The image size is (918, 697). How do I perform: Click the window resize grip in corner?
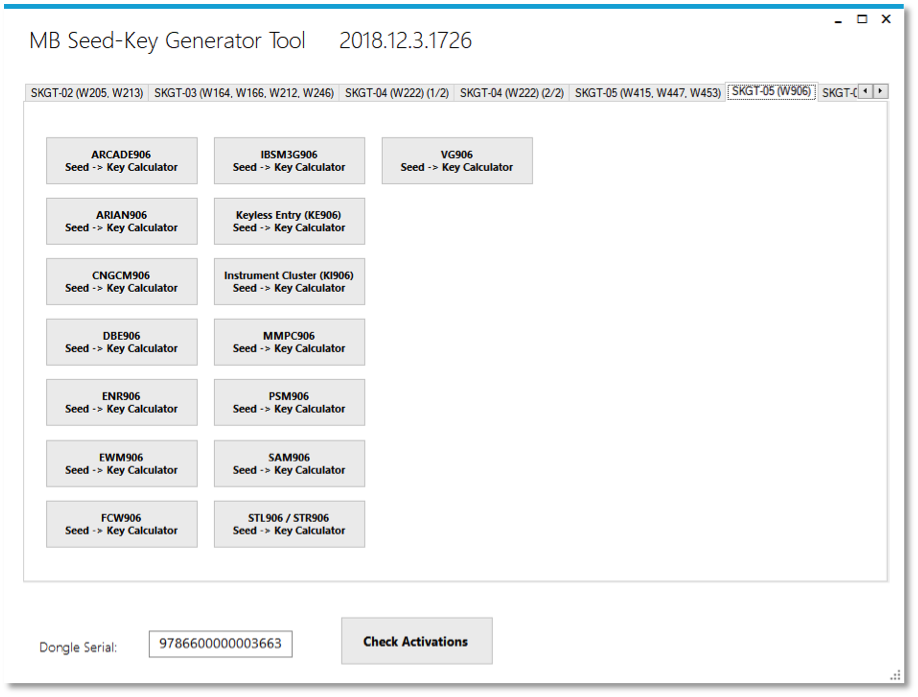tap(896, 675)
